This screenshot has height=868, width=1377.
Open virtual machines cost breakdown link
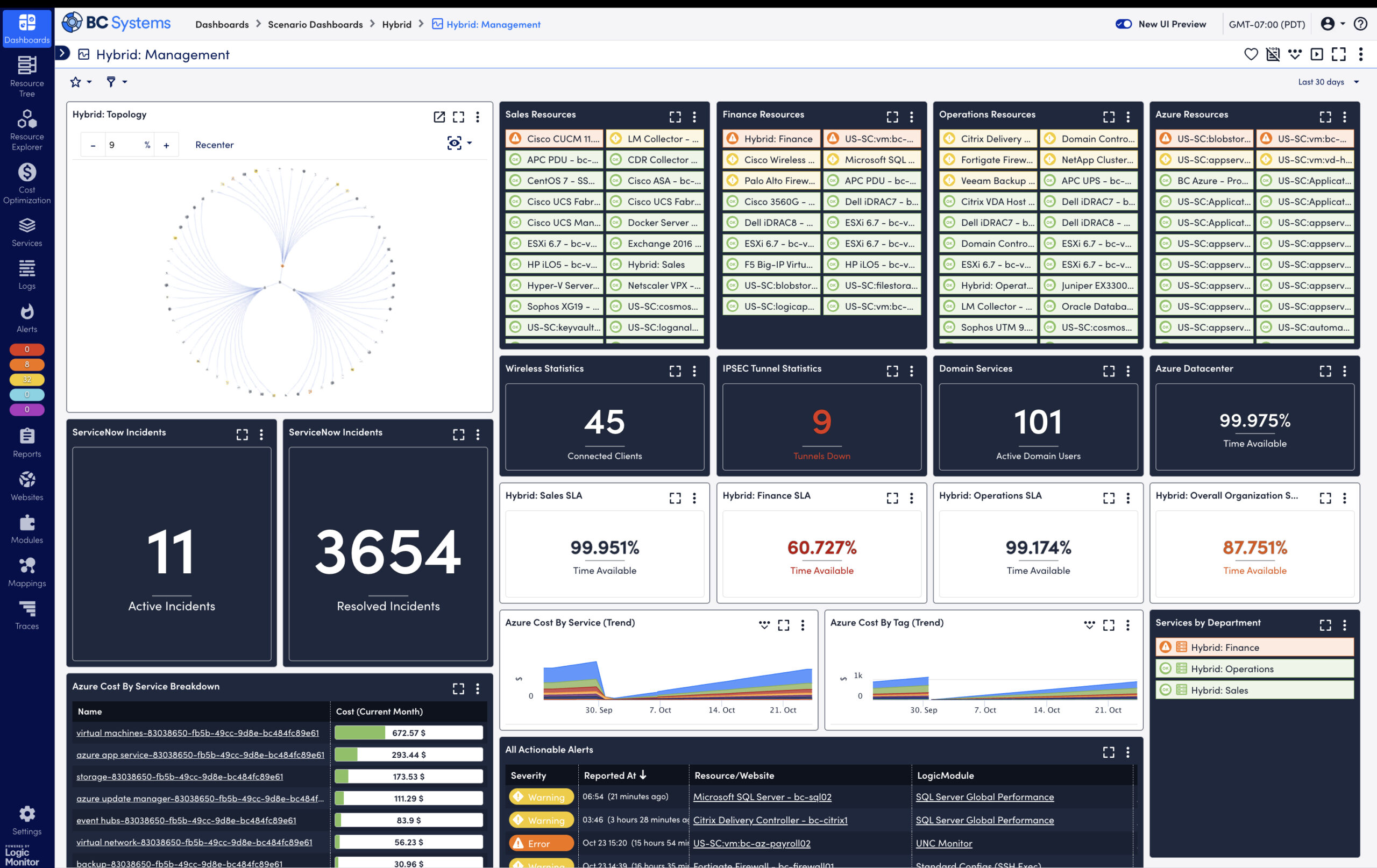click(x=198, y=732)
